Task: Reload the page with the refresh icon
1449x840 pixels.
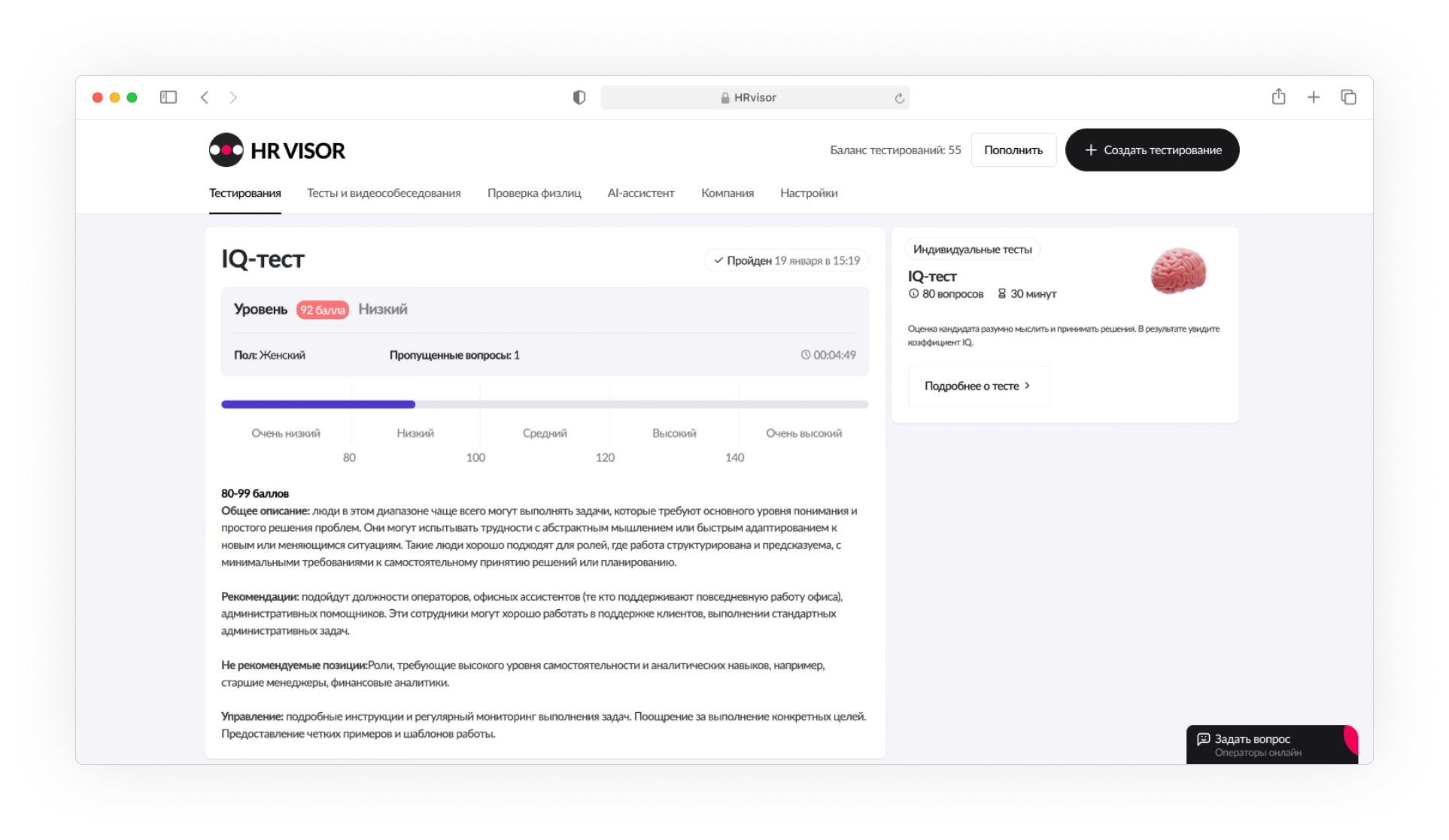Action: pyautogui.click(x=899, y=99)
